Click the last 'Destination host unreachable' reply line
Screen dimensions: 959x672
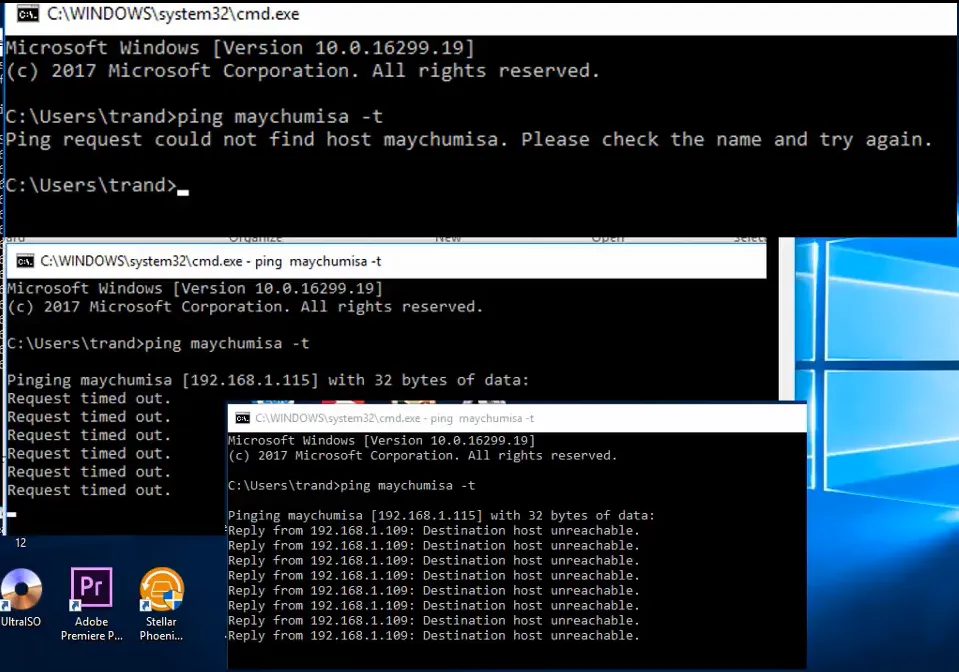[433, 635]
